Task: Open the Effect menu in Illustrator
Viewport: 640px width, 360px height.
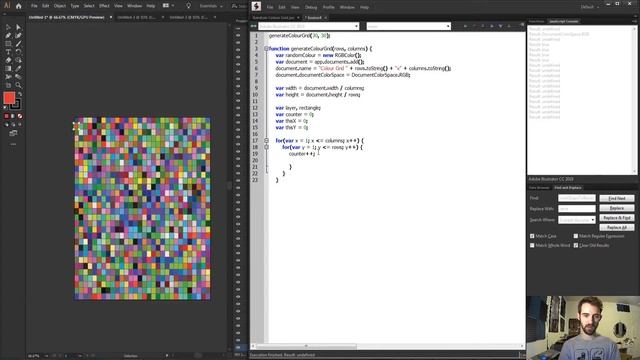Action: pos(104,6)
